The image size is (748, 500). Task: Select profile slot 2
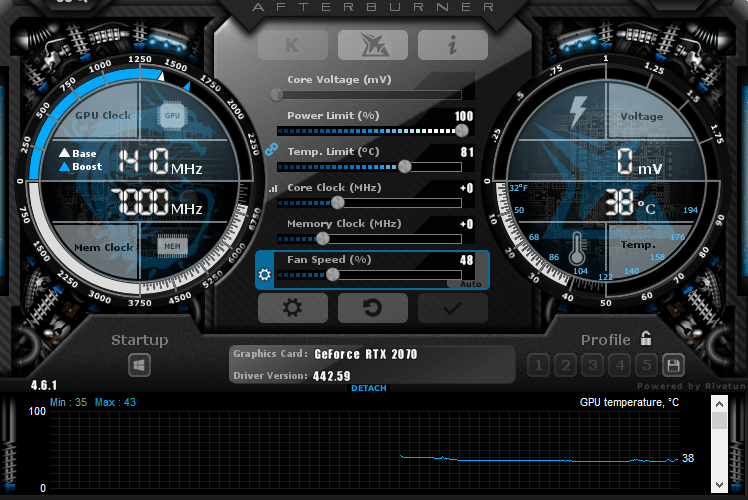(566, 365)
